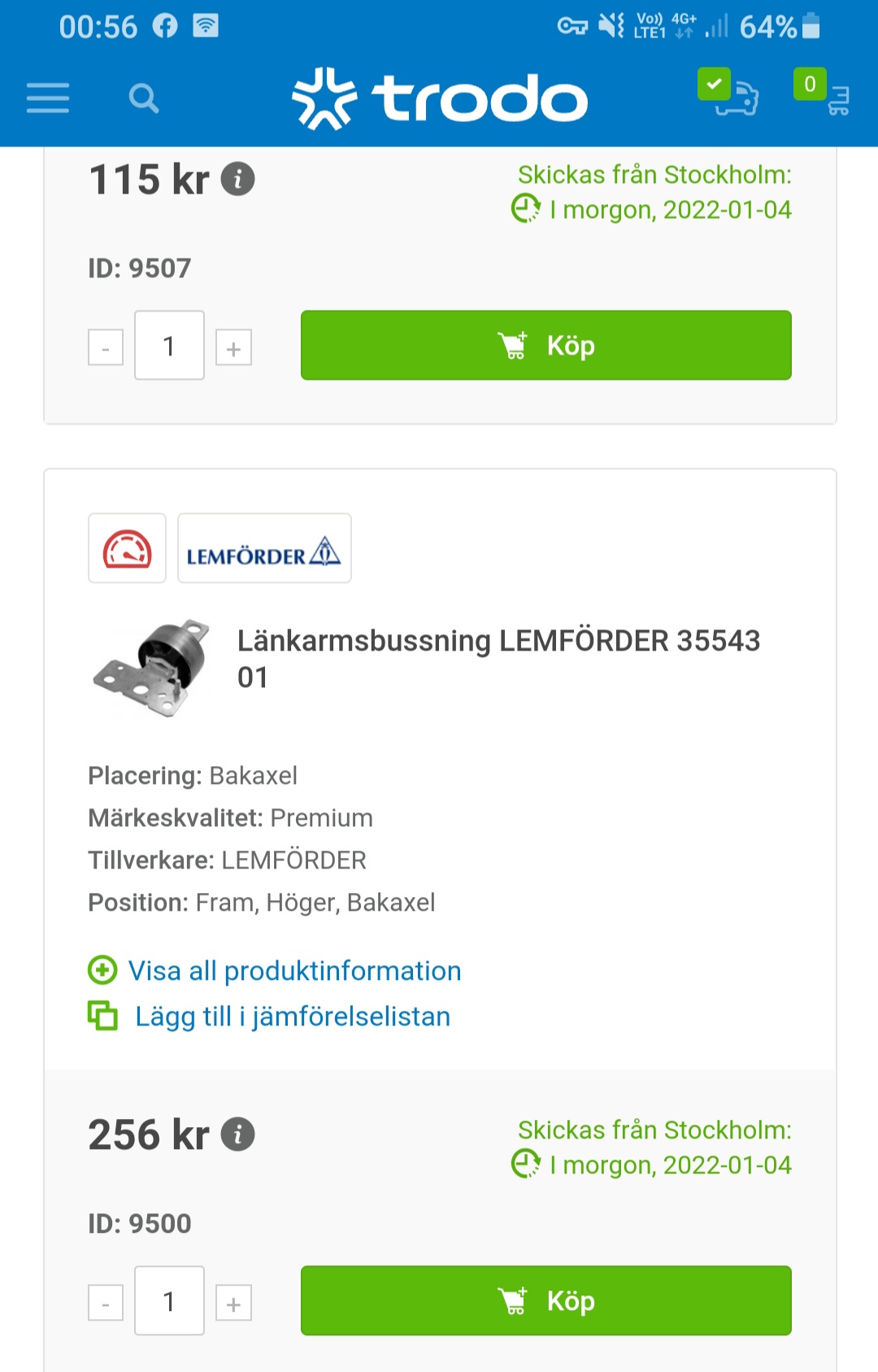Click the red speedometer quality badge
The width and height of the screenshot is (878, 1372).
pyautogui.click(x=127, y=548)
